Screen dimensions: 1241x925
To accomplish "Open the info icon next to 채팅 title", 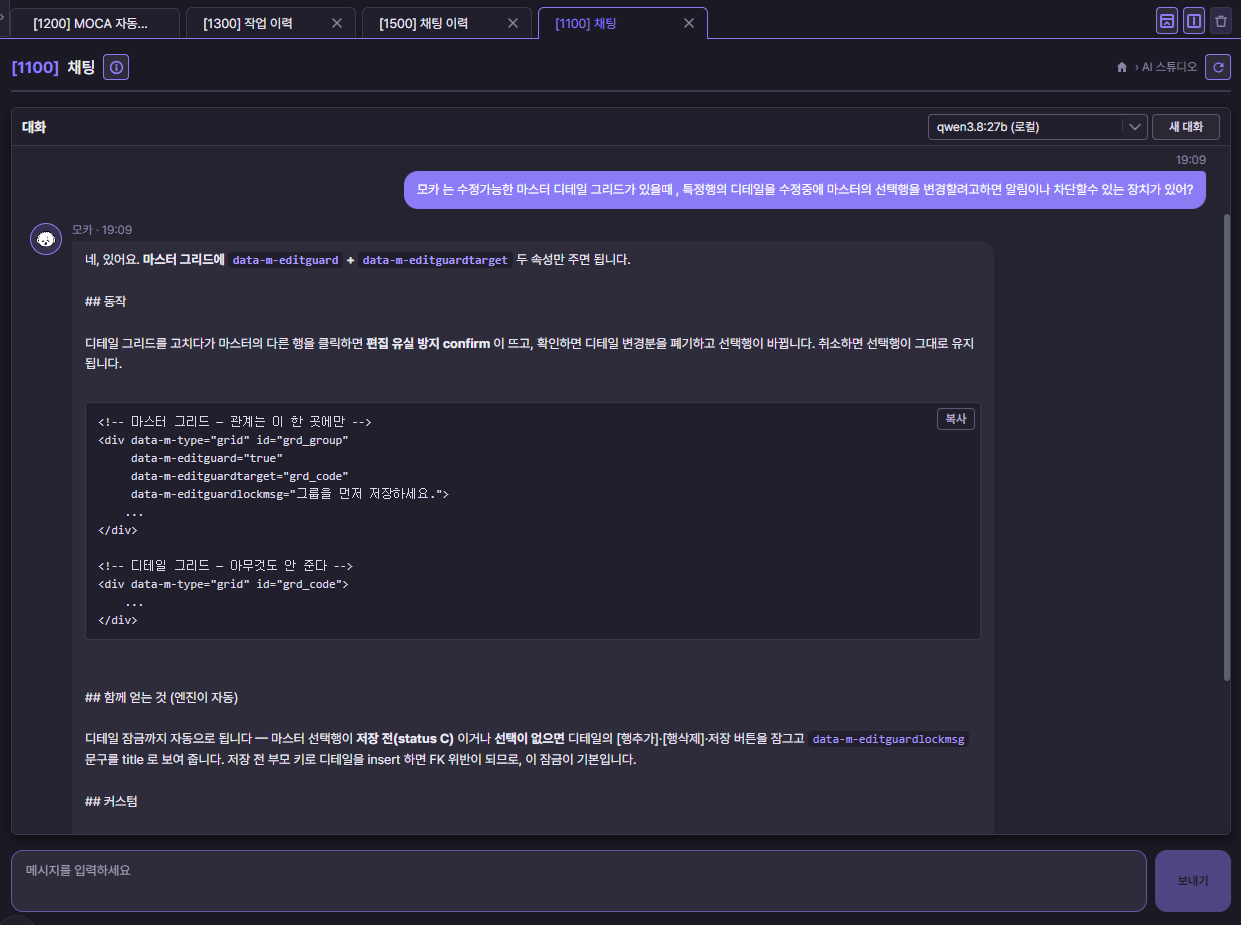I will (116, 68).
